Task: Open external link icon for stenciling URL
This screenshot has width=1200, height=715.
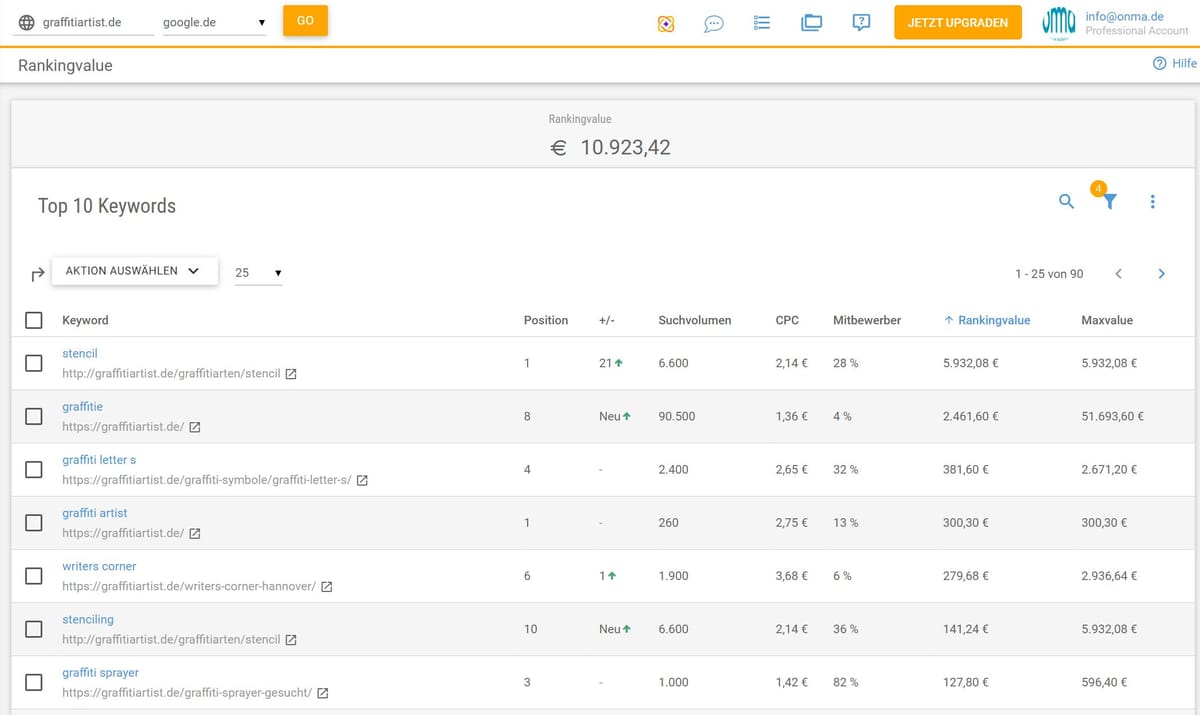Action: [x=291, y=640]
